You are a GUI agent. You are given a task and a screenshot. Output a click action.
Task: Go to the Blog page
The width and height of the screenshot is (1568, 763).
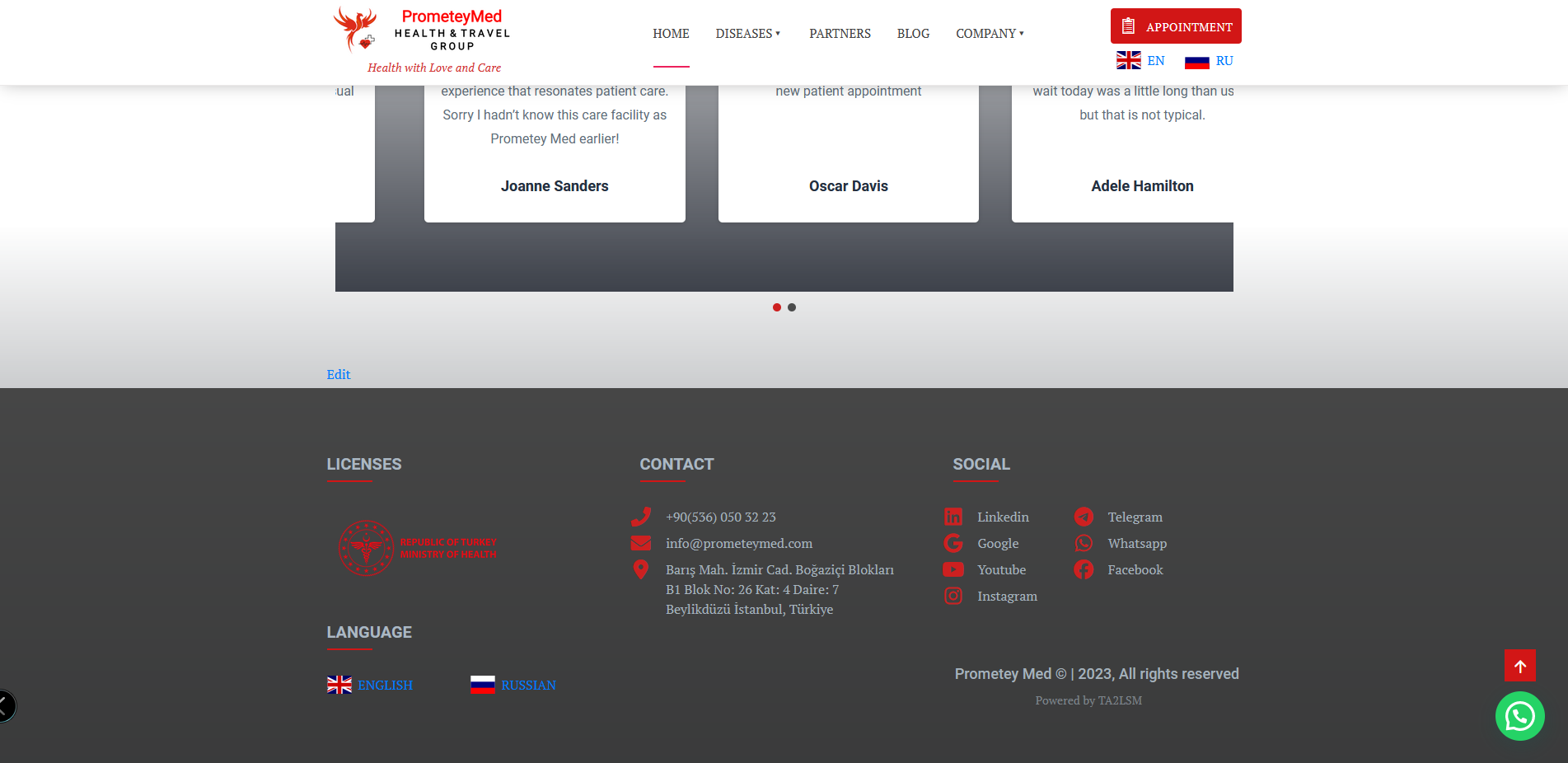[913, 34]
